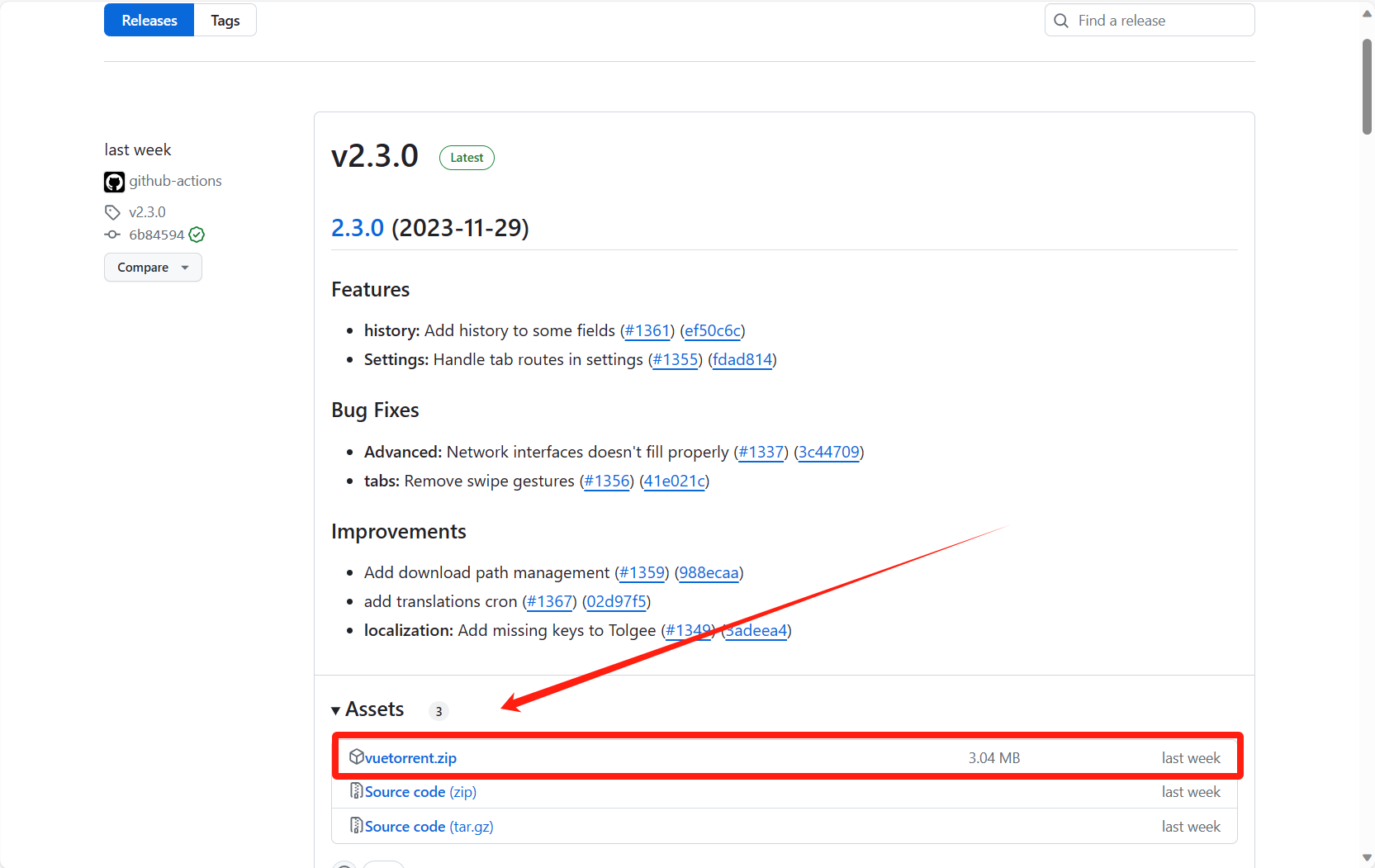Click the page vertical scrollbar thumb
1375x868 pixels.
point(1367,87)
